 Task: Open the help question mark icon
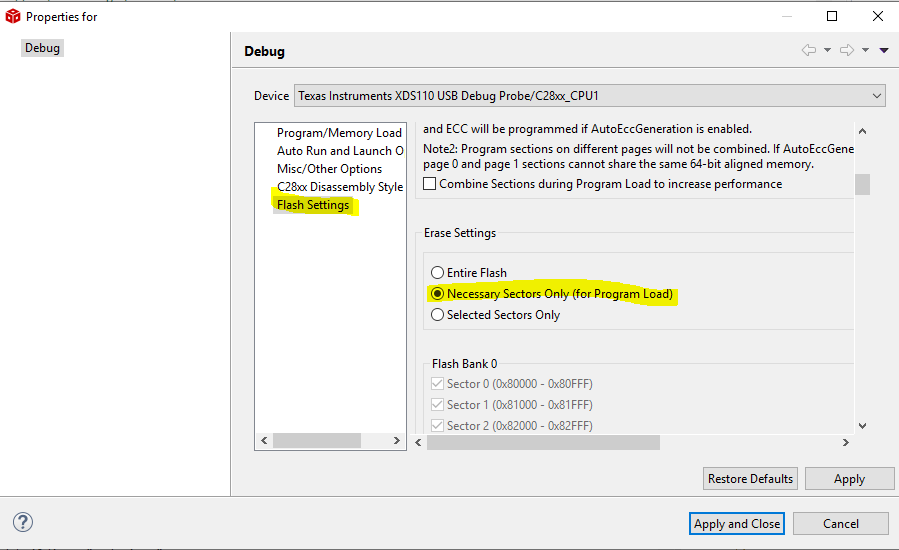click(x=23, y=522)
